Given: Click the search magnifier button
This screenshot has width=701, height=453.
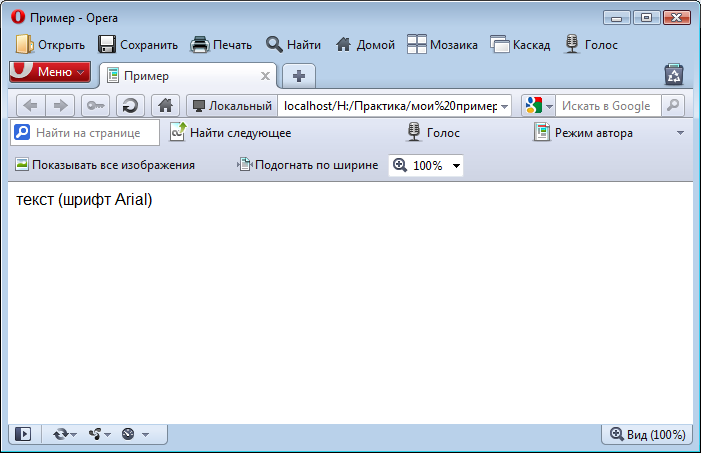Looking at the screenshot, I should click(x=673, y=106).
